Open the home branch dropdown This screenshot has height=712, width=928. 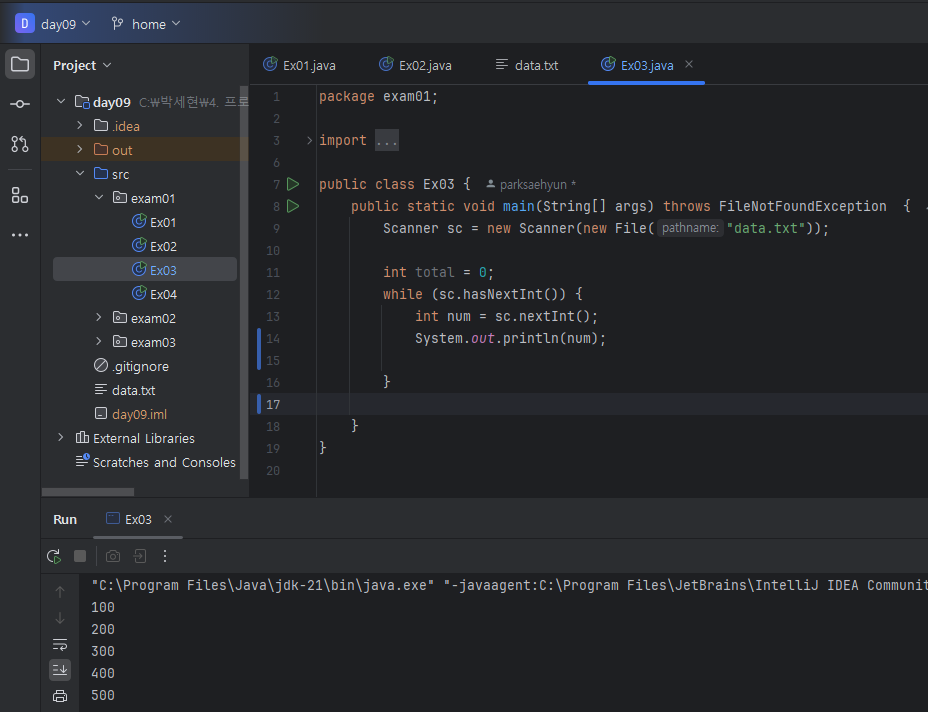[x=146, y=24]
